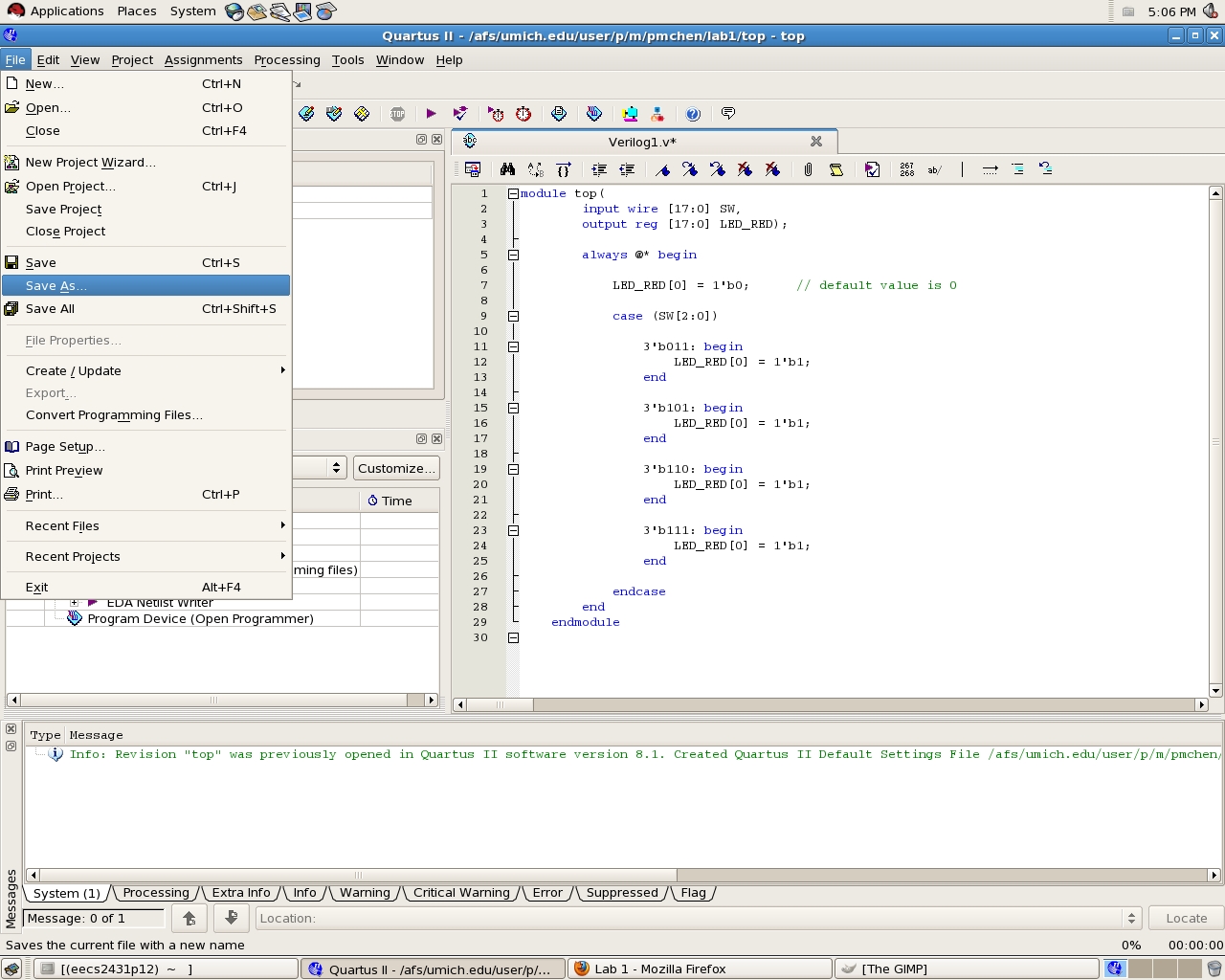Click the volume icon in top panel
Screen dimensions: 1225x980
[1210, 11]
